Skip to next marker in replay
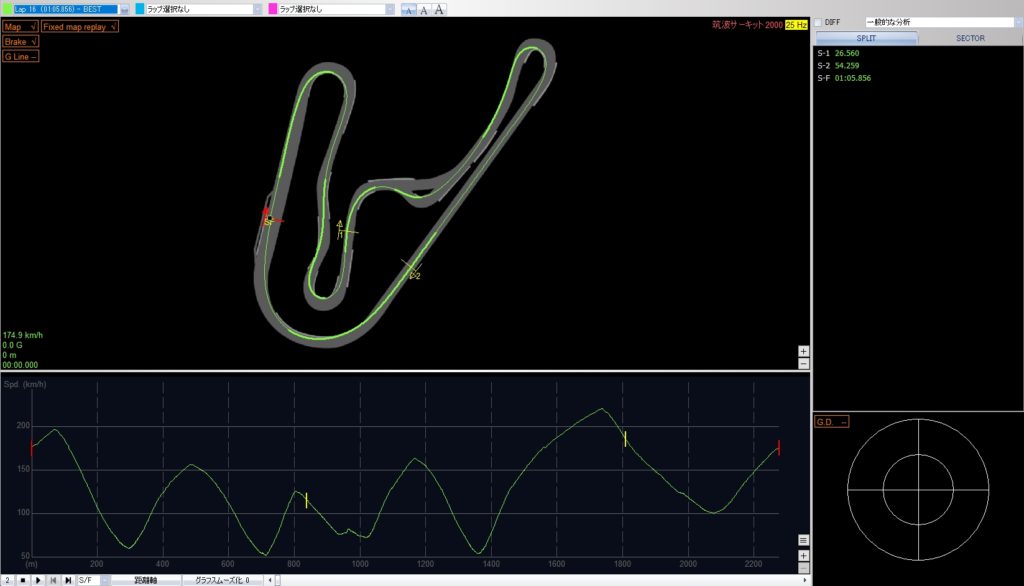The height and width of the screenshot is (586, 1024). [x=68, y=580]
